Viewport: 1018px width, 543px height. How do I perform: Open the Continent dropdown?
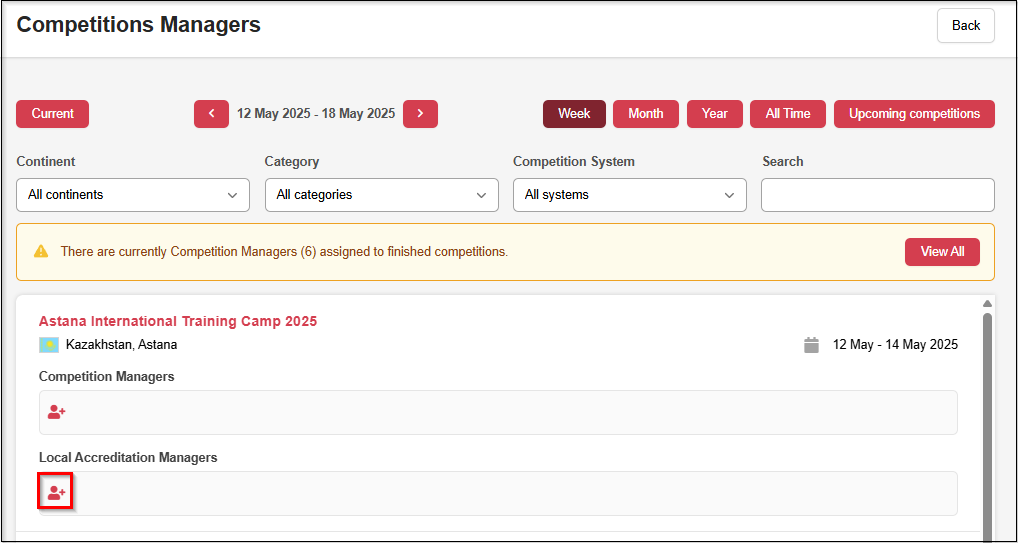(133, 195)
